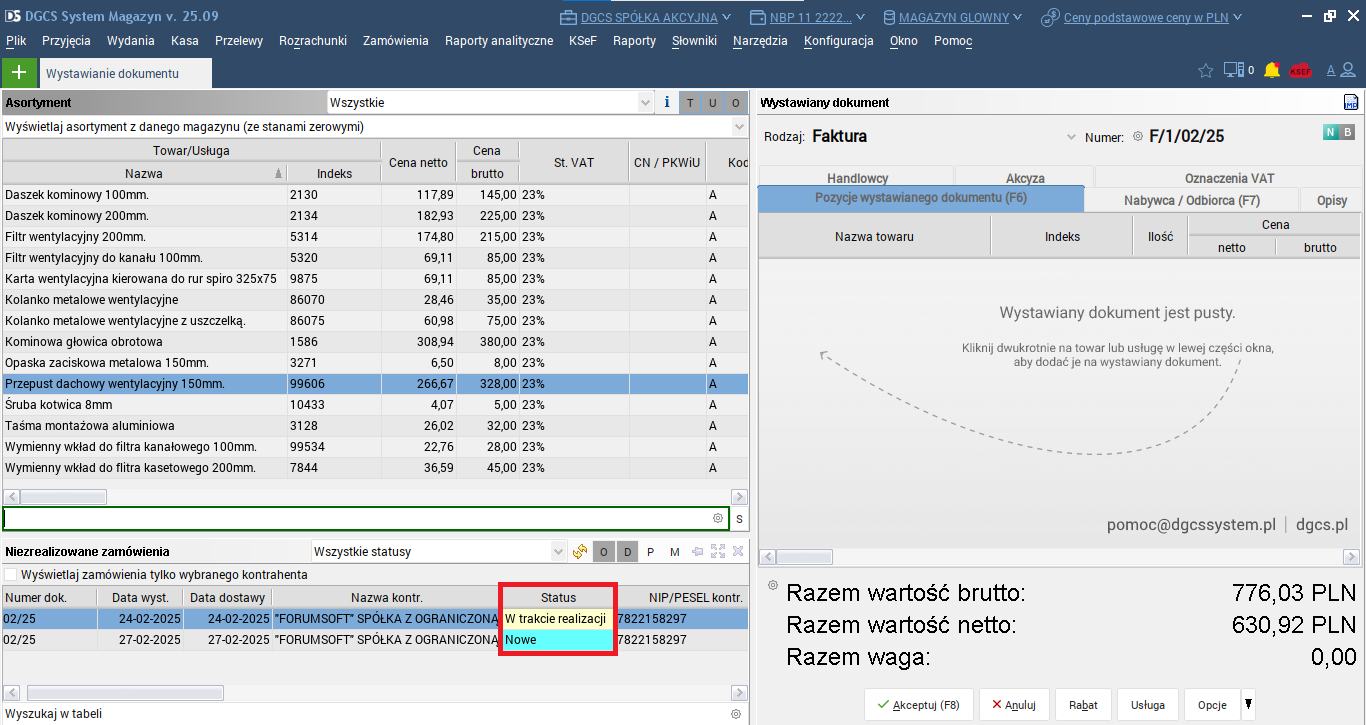Click the warehouse database icon before MAGAZYN GLOWNY
Screen dimensions: 1366x725
(x=889, y=17)
